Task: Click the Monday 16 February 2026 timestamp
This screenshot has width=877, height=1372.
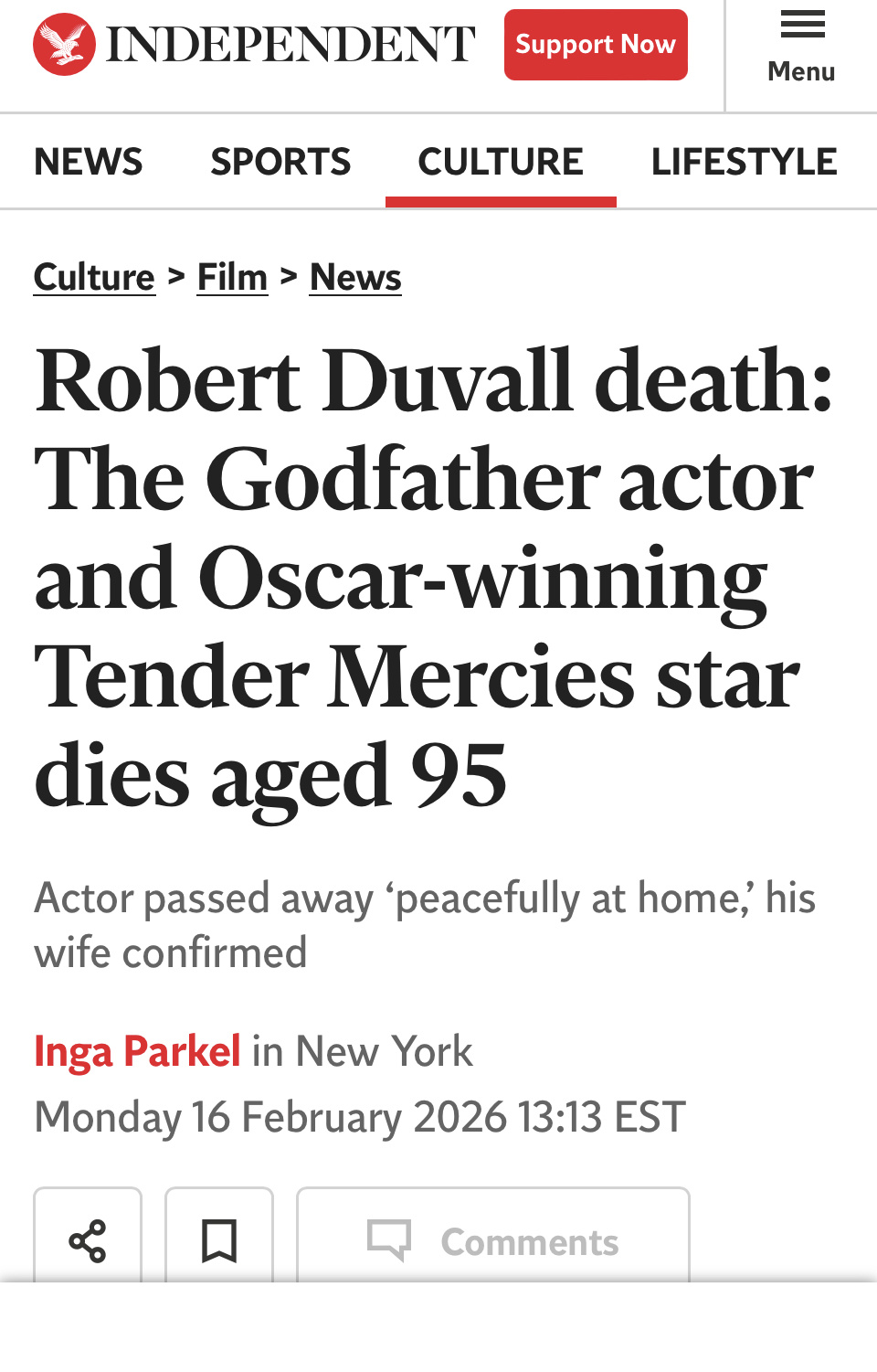Action: [360, 1117]
